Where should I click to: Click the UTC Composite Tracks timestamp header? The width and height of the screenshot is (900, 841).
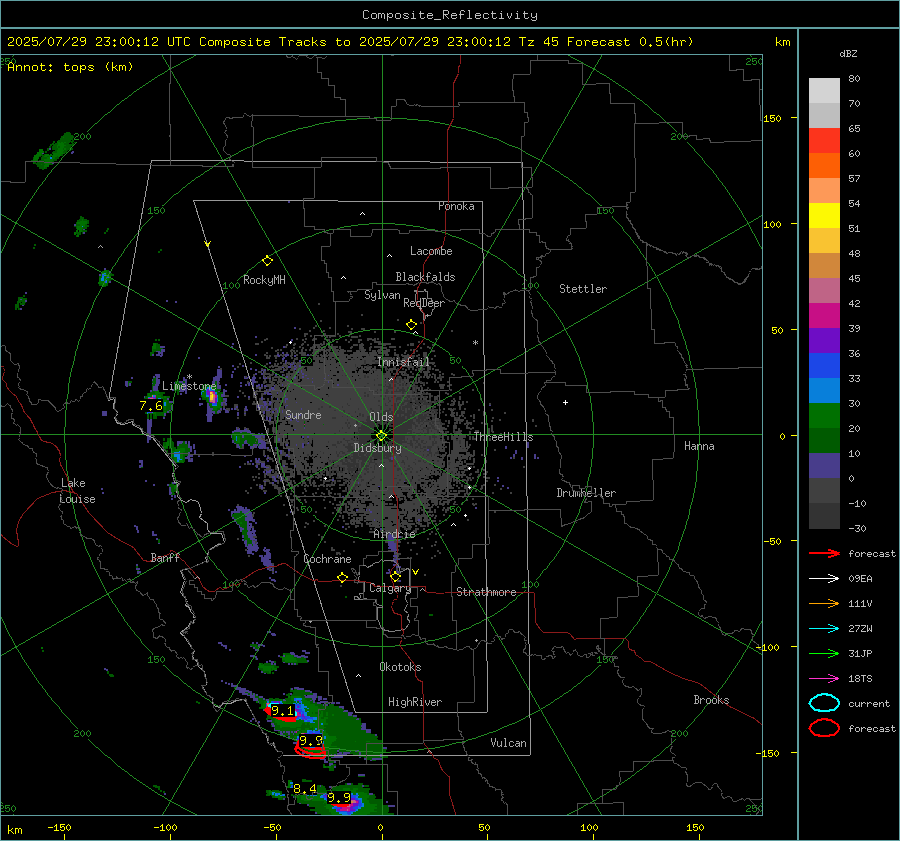coord(350,42)
